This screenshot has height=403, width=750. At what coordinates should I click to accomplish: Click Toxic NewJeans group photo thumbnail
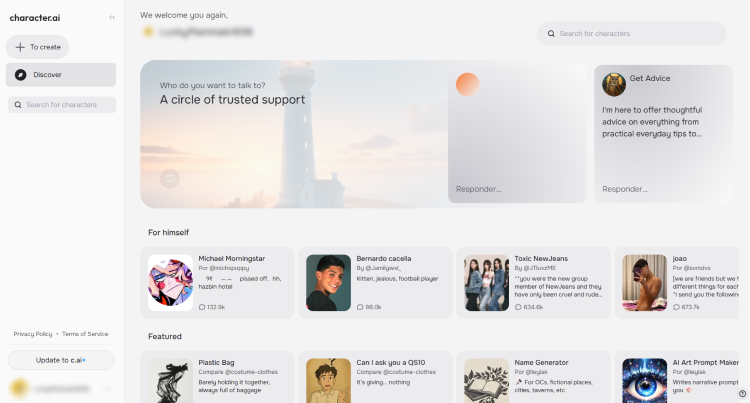486,283
